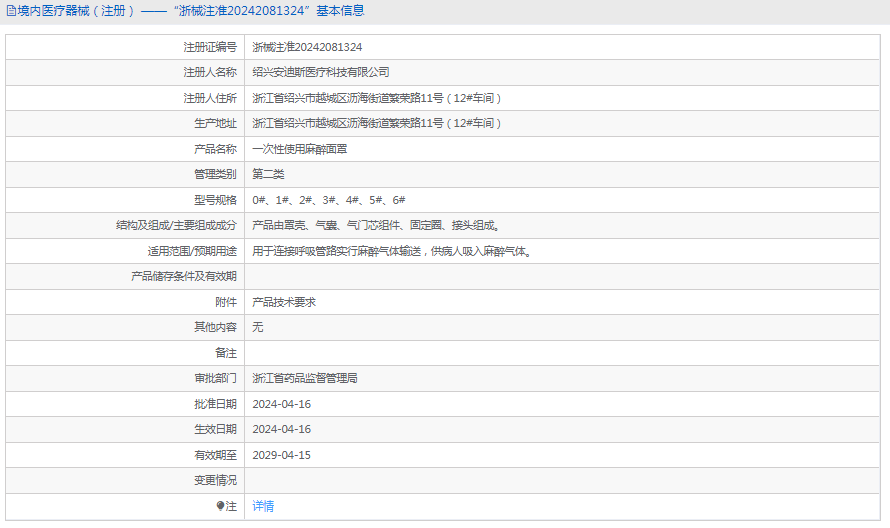Click the 批准日期 label
Viewport: 890px width, 528px height.
(x=215, y=404)
